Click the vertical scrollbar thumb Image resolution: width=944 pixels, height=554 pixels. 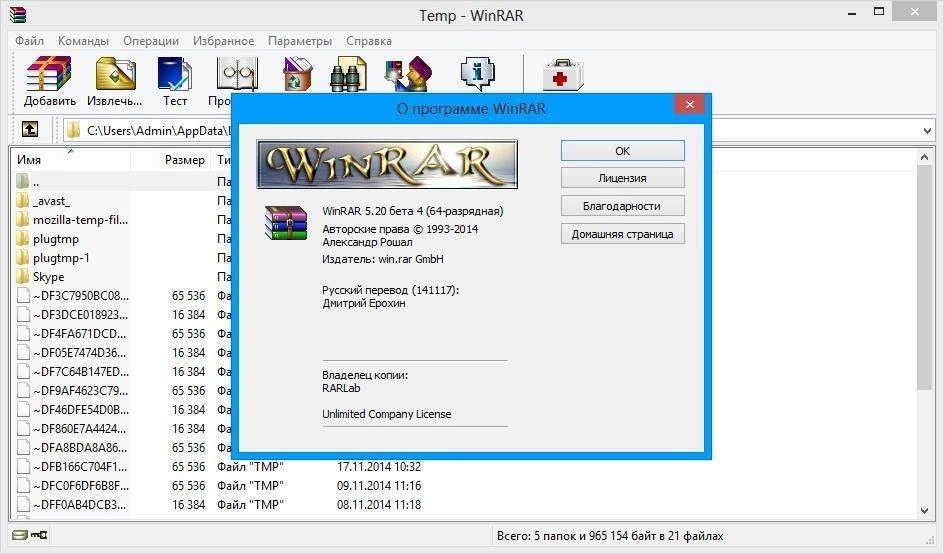tap(925, 278)
